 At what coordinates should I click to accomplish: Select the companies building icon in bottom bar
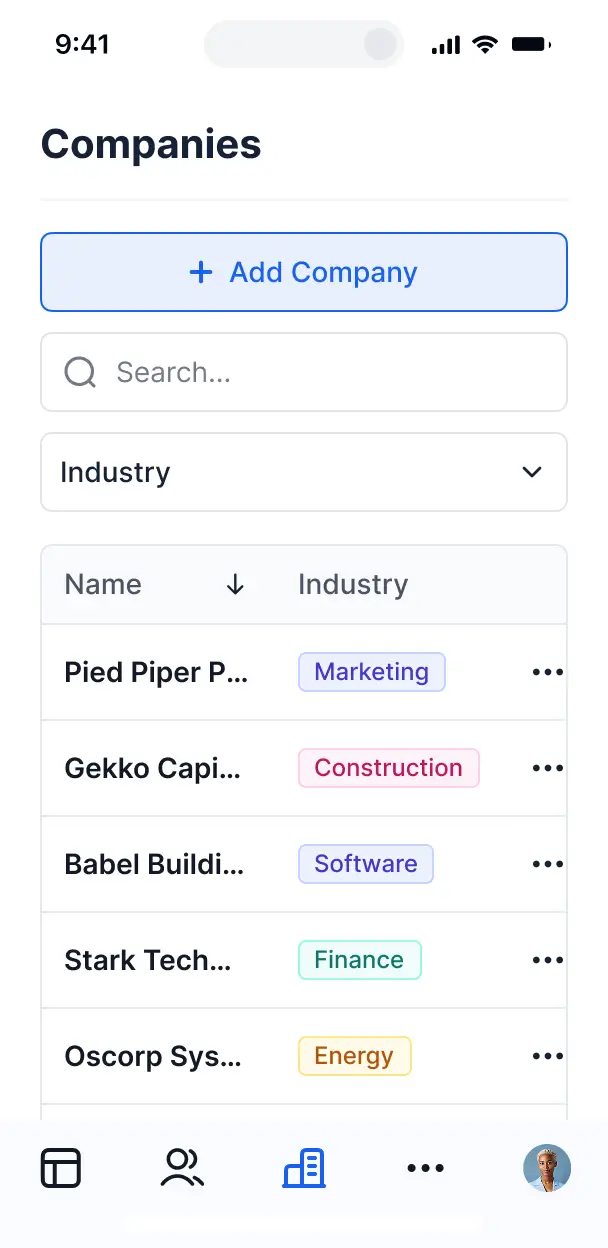(304, 1168)
